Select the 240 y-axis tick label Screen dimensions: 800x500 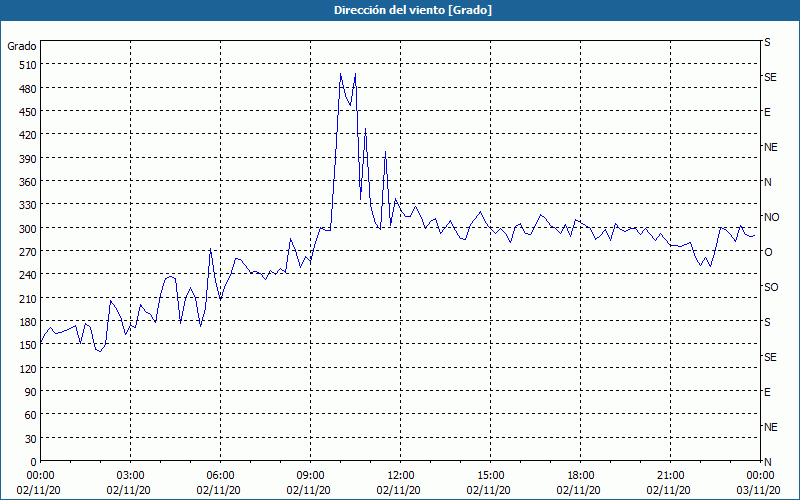(28, 276)
